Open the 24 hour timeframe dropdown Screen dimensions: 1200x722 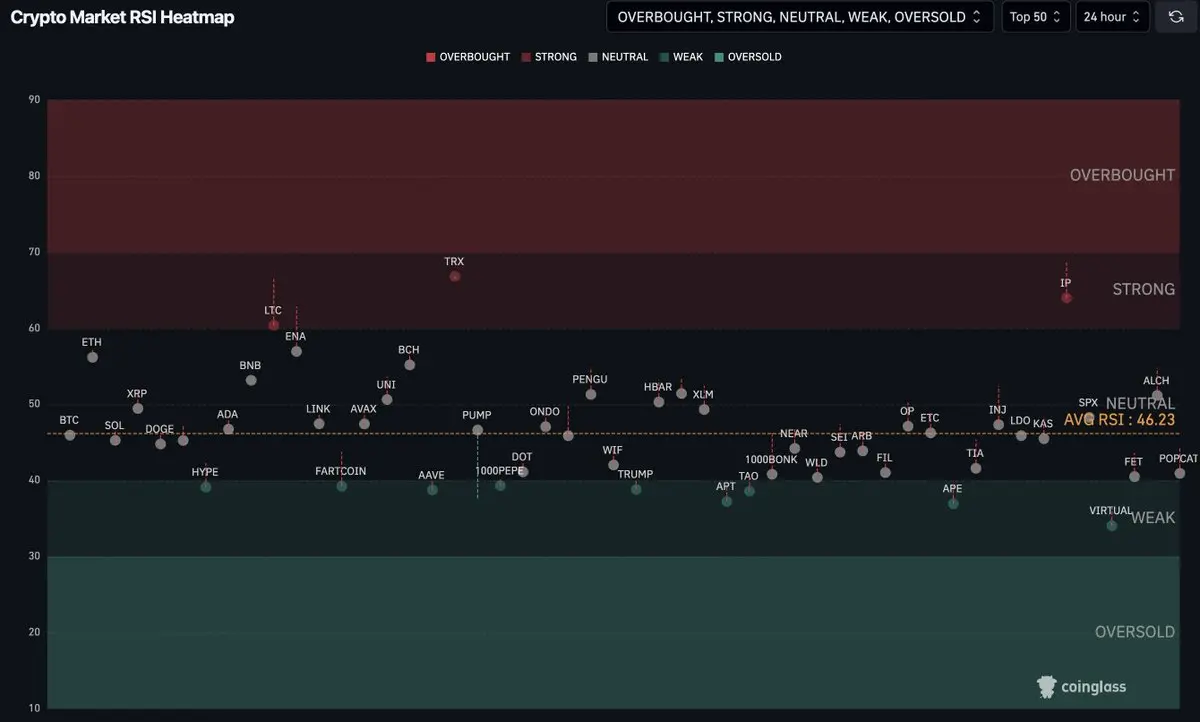1112,17
